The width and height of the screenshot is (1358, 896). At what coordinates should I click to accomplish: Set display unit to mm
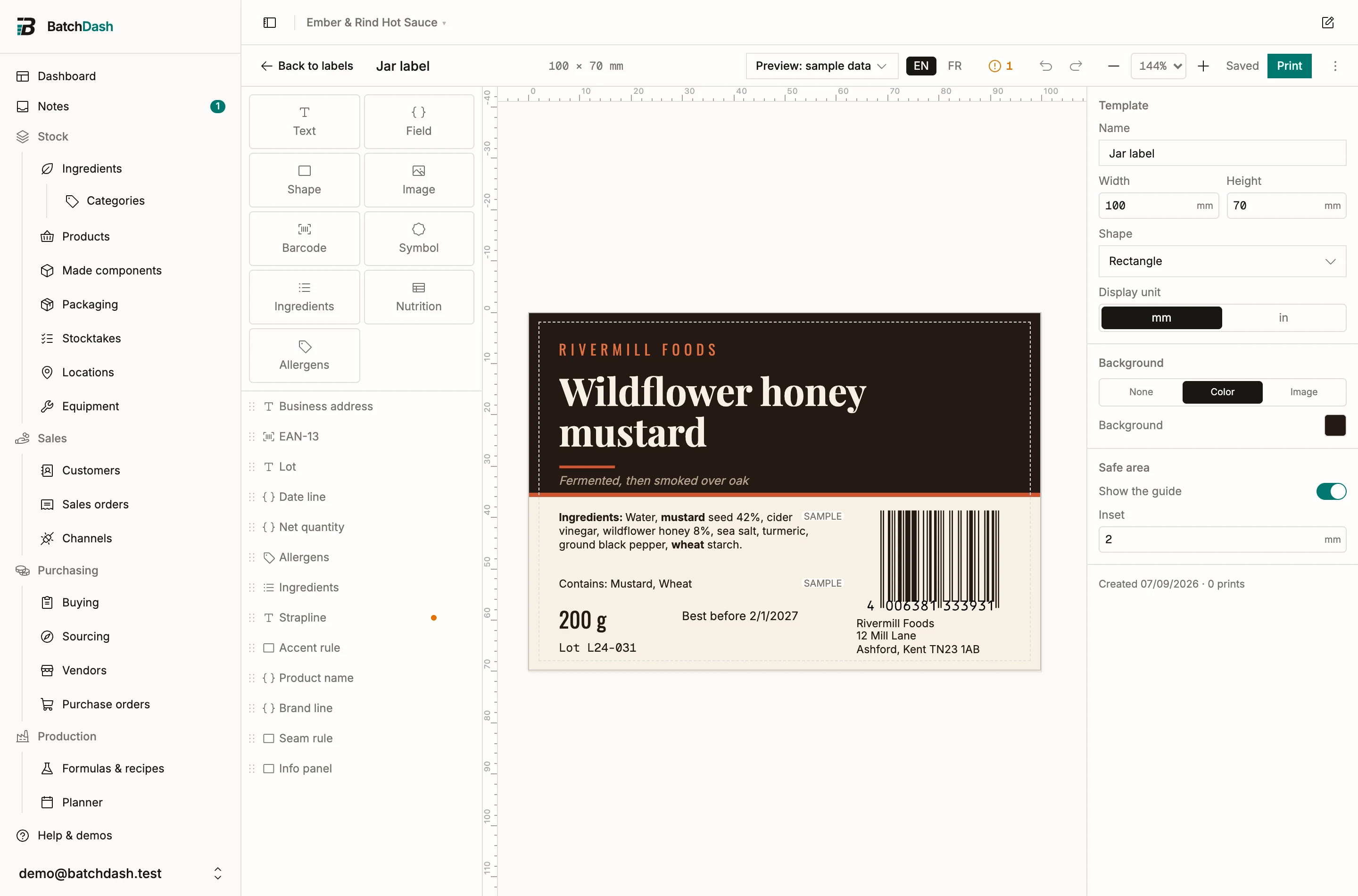[1161, 318]
